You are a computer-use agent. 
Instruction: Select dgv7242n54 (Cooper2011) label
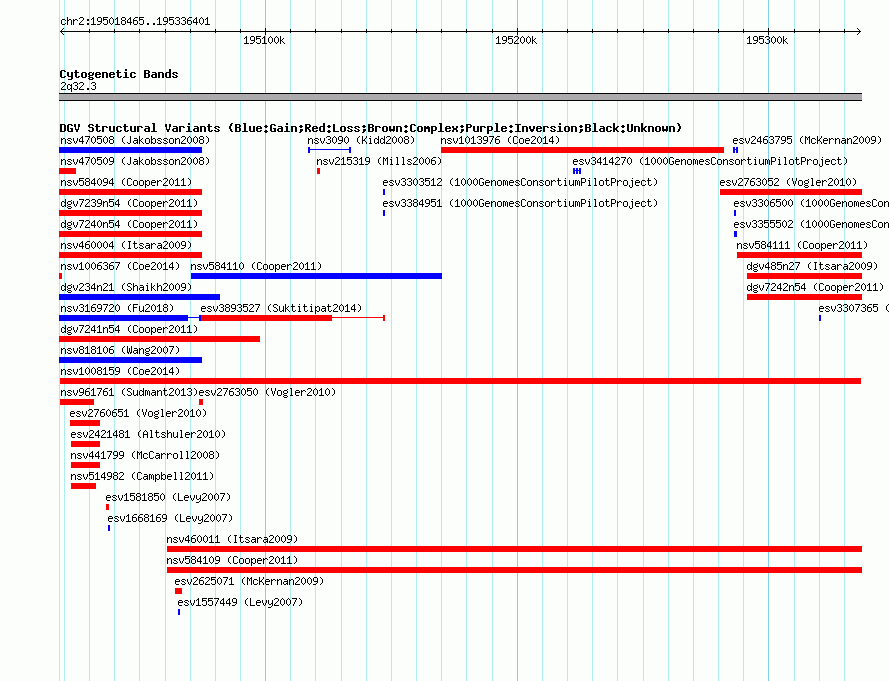click(816, 287)
